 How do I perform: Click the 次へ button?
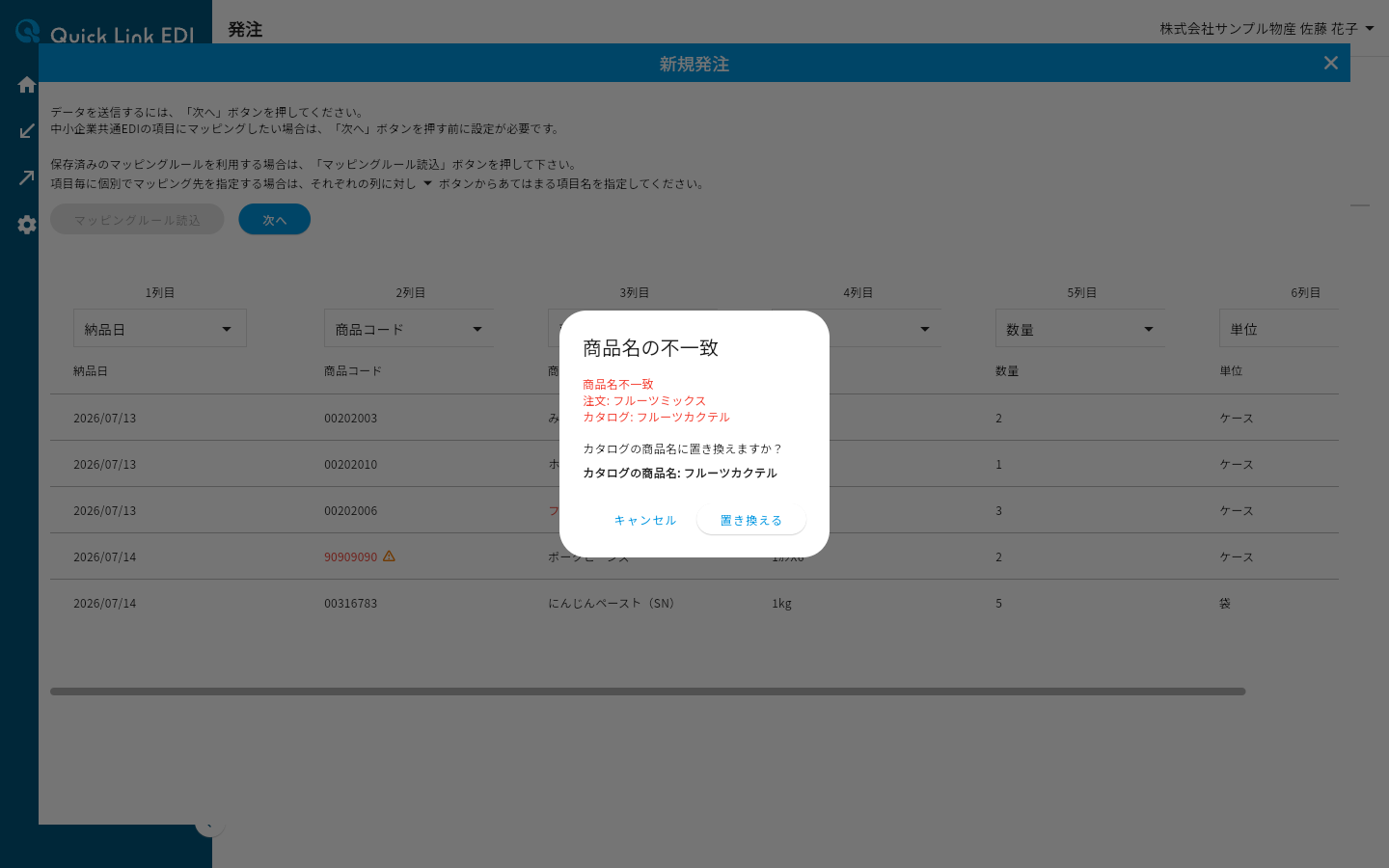pos(275,220)
